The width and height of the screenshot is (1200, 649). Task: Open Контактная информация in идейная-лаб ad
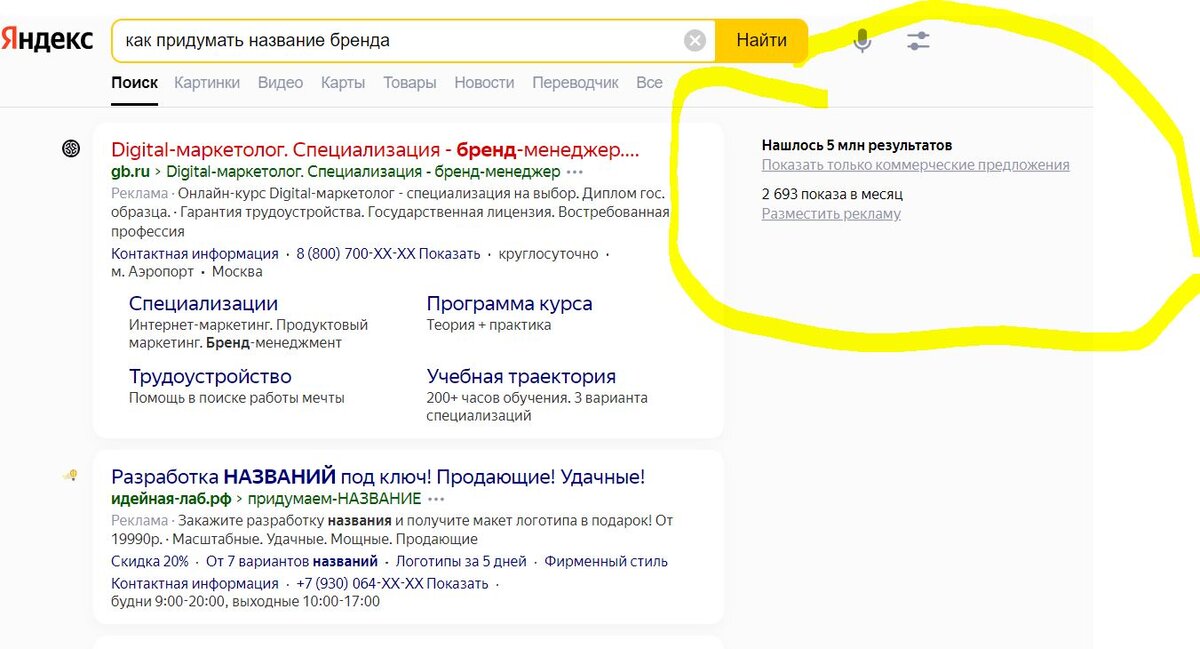coord(195,583)
